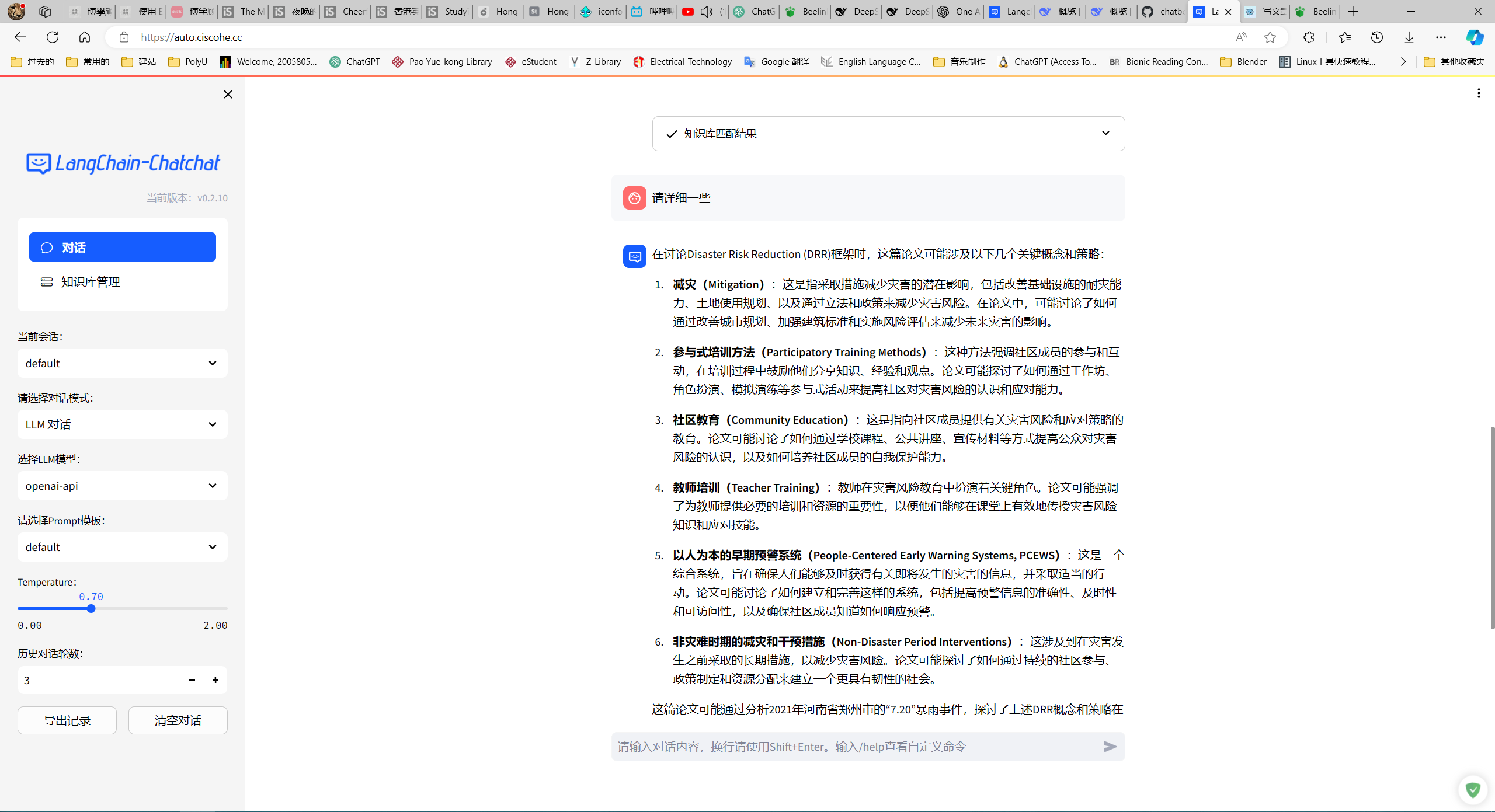This screenshot has width=1495, height=812.
Task: Increase history rounds with the plus button
Action: click(x=215, y=680)
